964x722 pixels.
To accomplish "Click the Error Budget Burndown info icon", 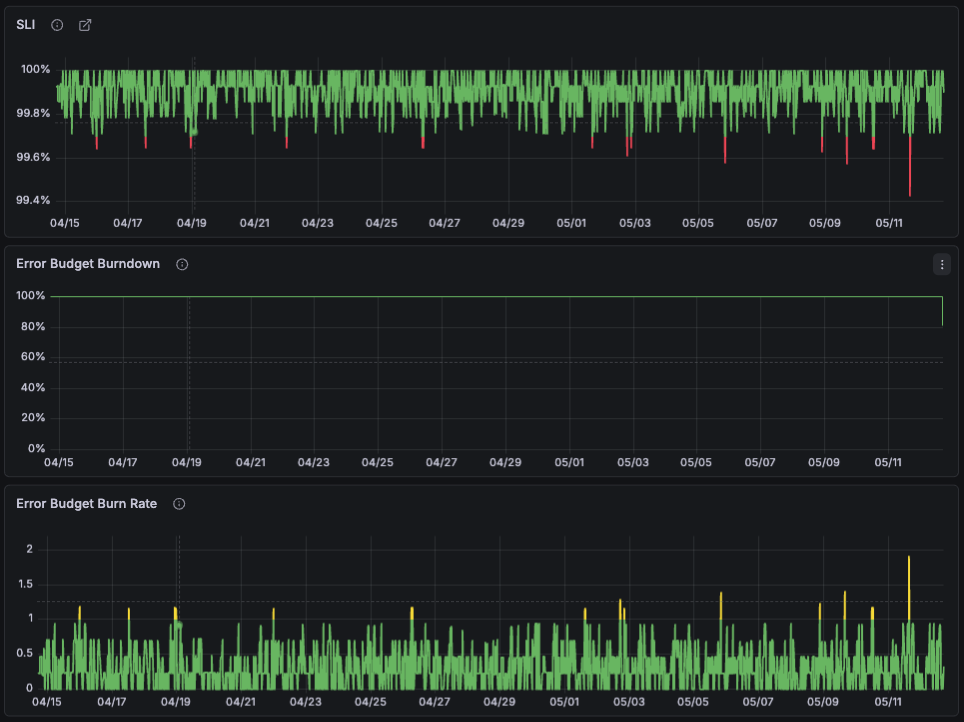I will 182,264.
